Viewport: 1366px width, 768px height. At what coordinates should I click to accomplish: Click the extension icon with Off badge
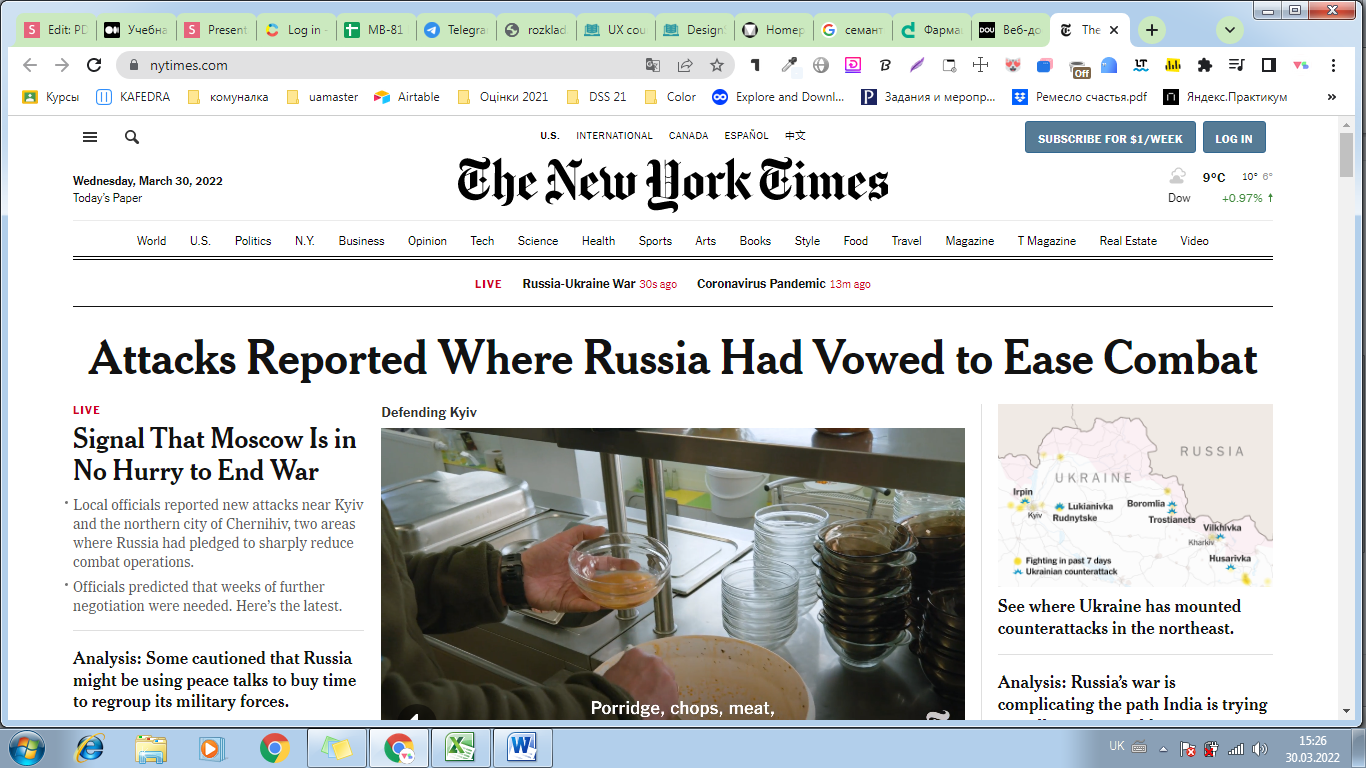pyautogui.click(x=1078, y=67)
